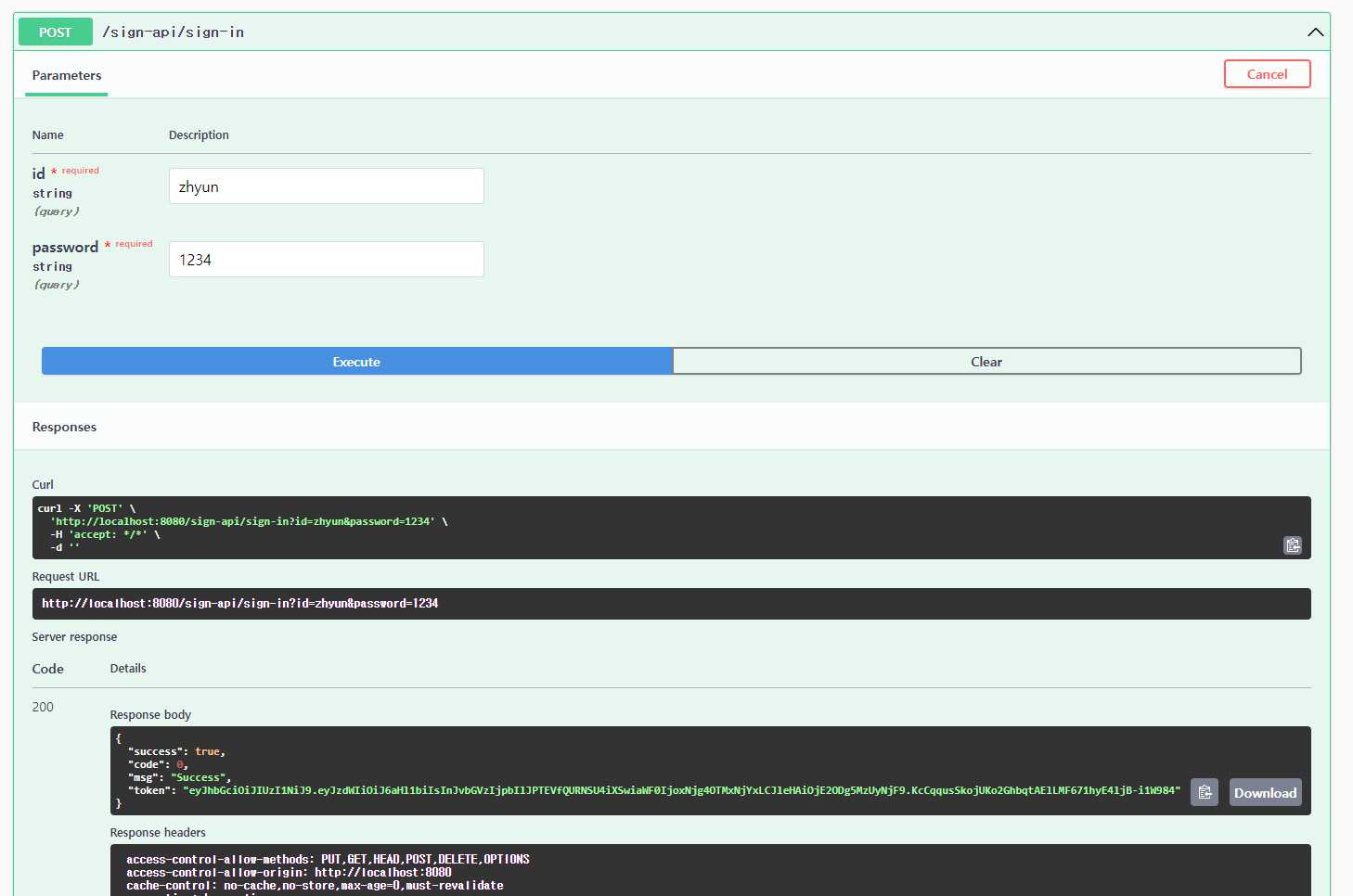Viewport: 1353px width, 896px height.
Task: Click the curl -X 'POST' line
Action: pyautogui.click(x=86, y=509)
